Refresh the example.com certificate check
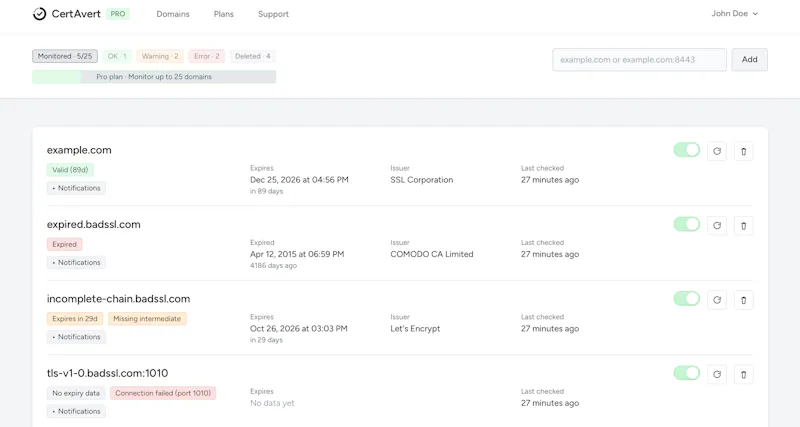Viewport: 800px width, 427px height. 717,151
